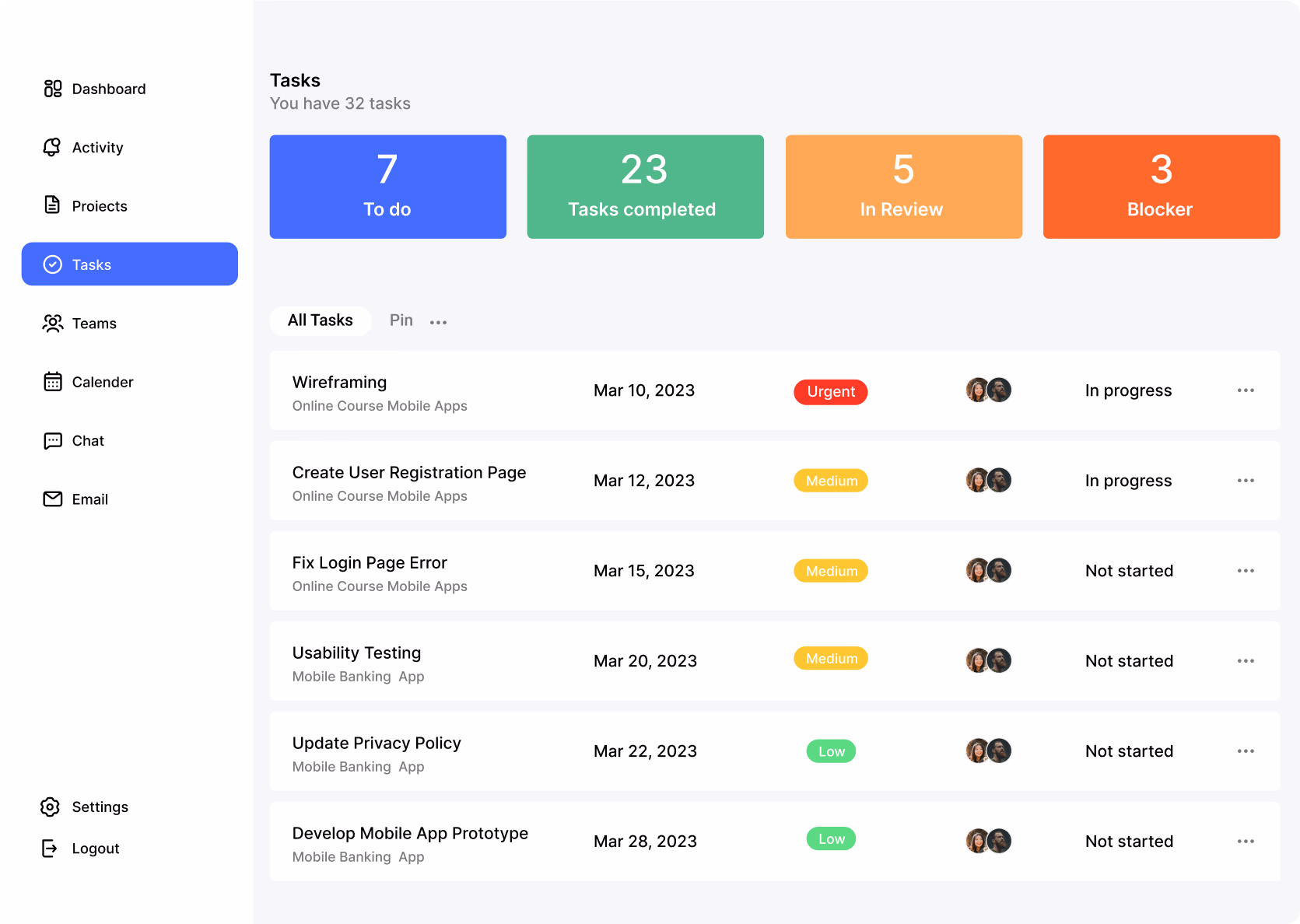This screenshot has height=924, width=1300.
Task: Click assignee avatars on Fix Login Page Error
Action: pos(988,571)
